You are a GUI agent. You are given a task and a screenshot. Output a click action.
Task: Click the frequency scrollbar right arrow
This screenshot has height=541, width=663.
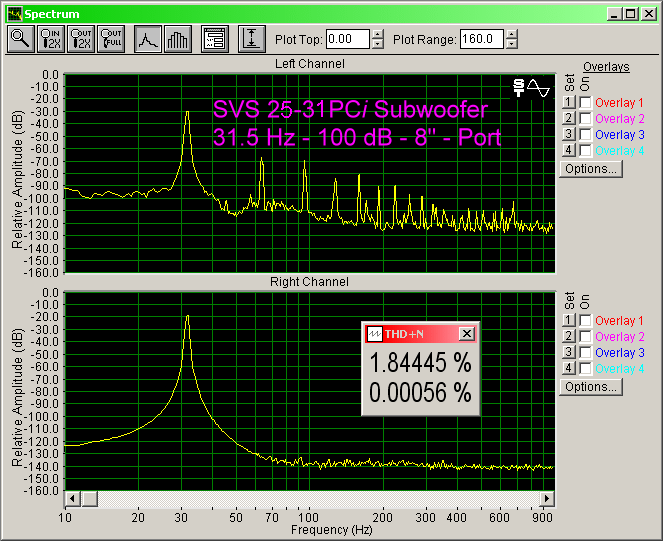point(547,499)
